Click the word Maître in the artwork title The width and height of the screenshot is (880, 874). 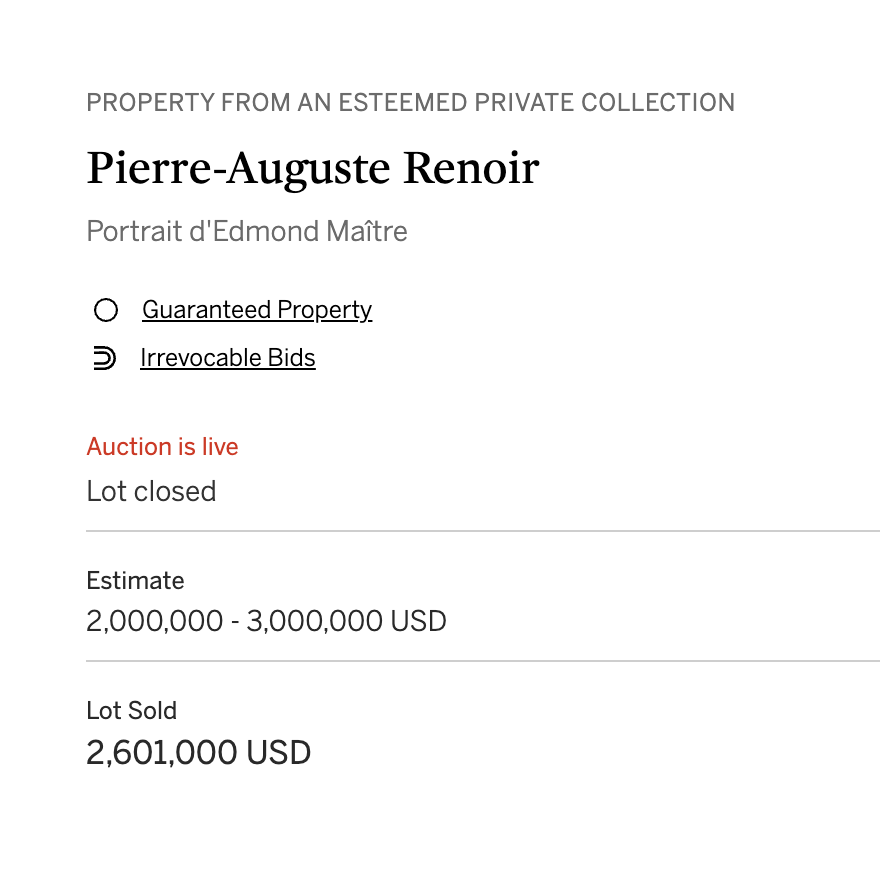point(367,231)
